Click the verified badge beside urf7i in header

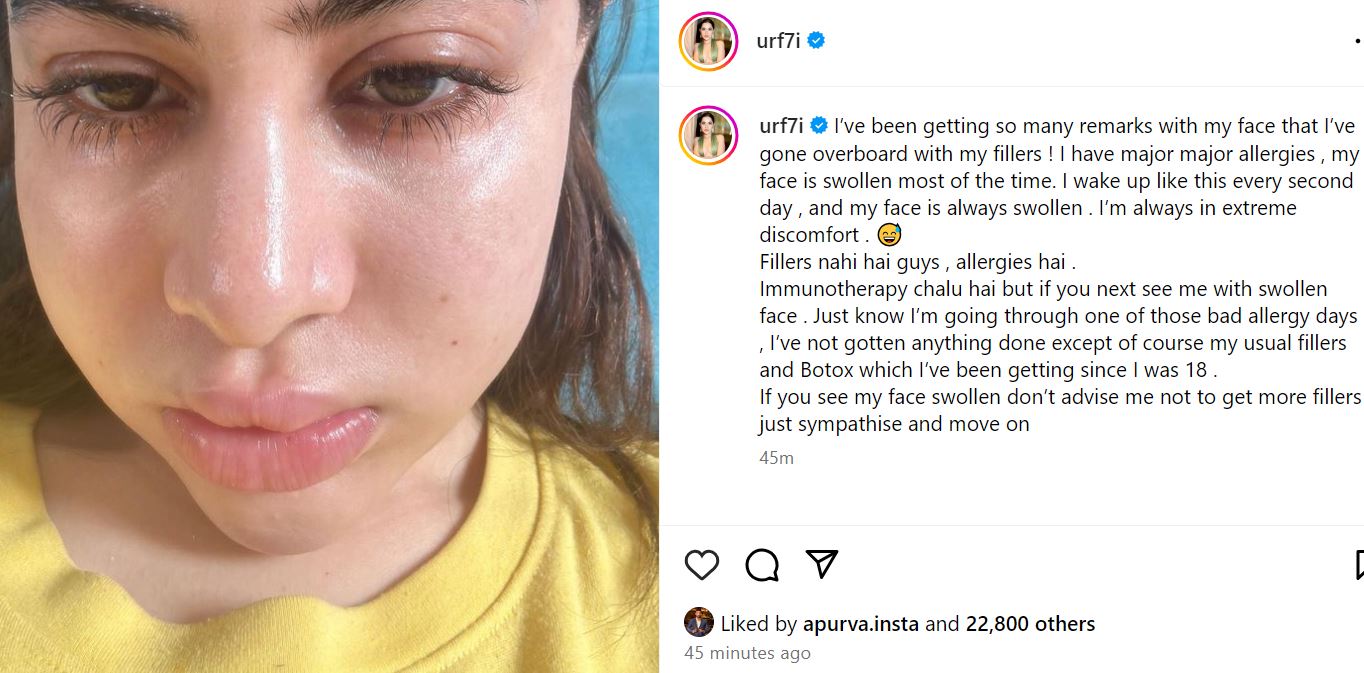pyautogui.click(x=816, y=42)
